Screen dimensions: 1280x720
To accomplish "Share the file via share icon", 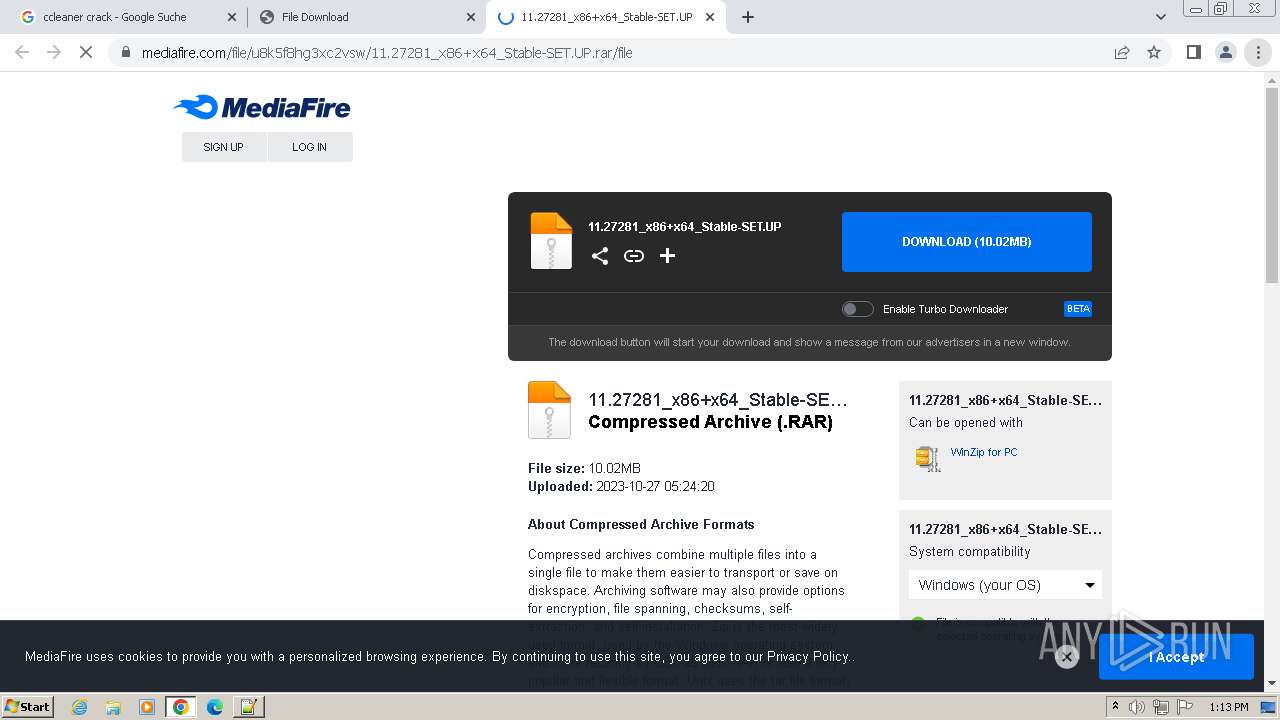I will [600, 256].
